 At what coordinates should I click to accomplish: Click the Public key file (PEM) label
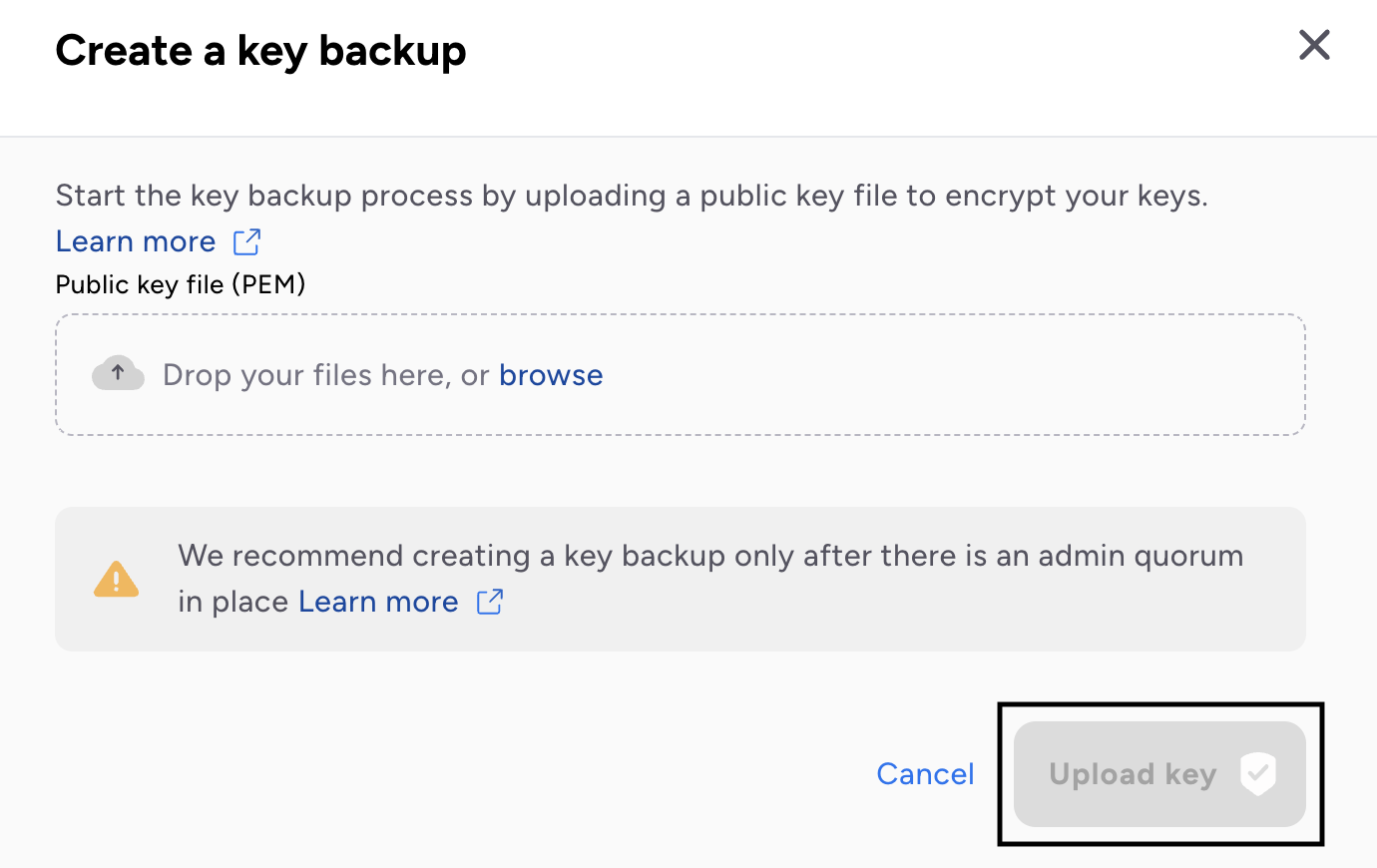181,284
